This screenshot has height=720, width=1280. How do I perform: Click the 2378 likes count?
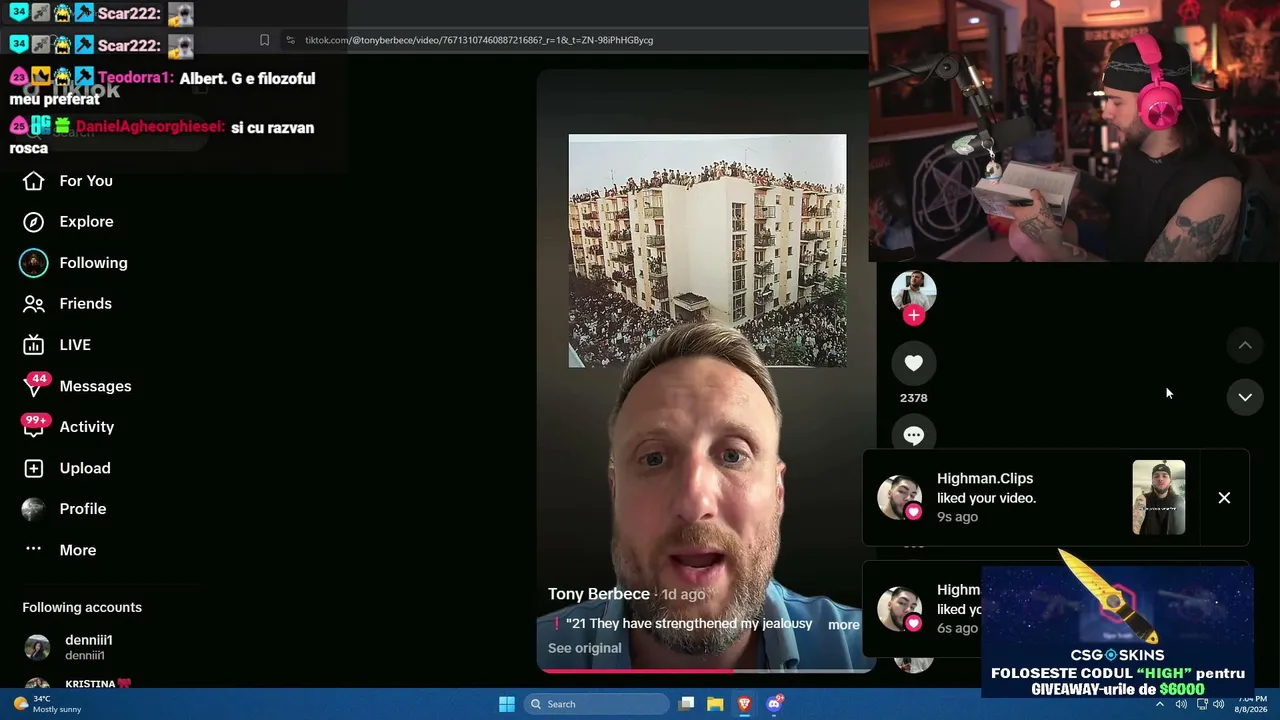pos(913,398)
